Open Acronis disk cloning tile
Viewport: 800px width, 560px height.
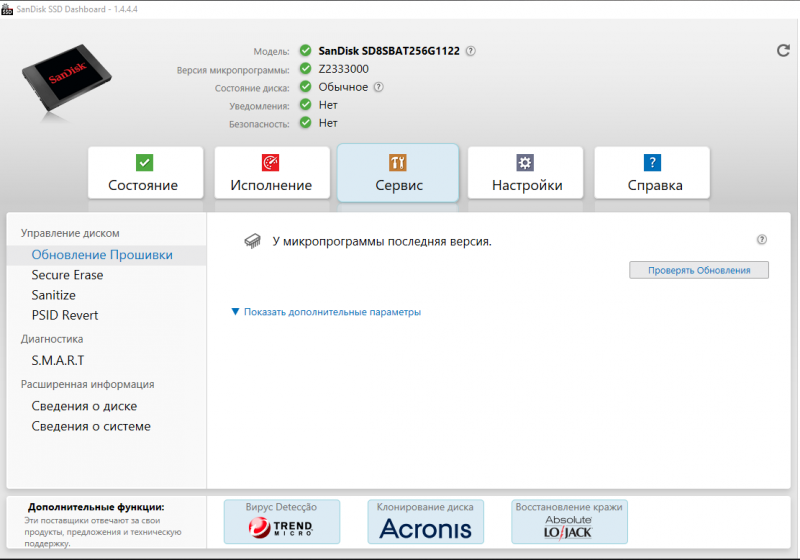(x=426, y=522)
